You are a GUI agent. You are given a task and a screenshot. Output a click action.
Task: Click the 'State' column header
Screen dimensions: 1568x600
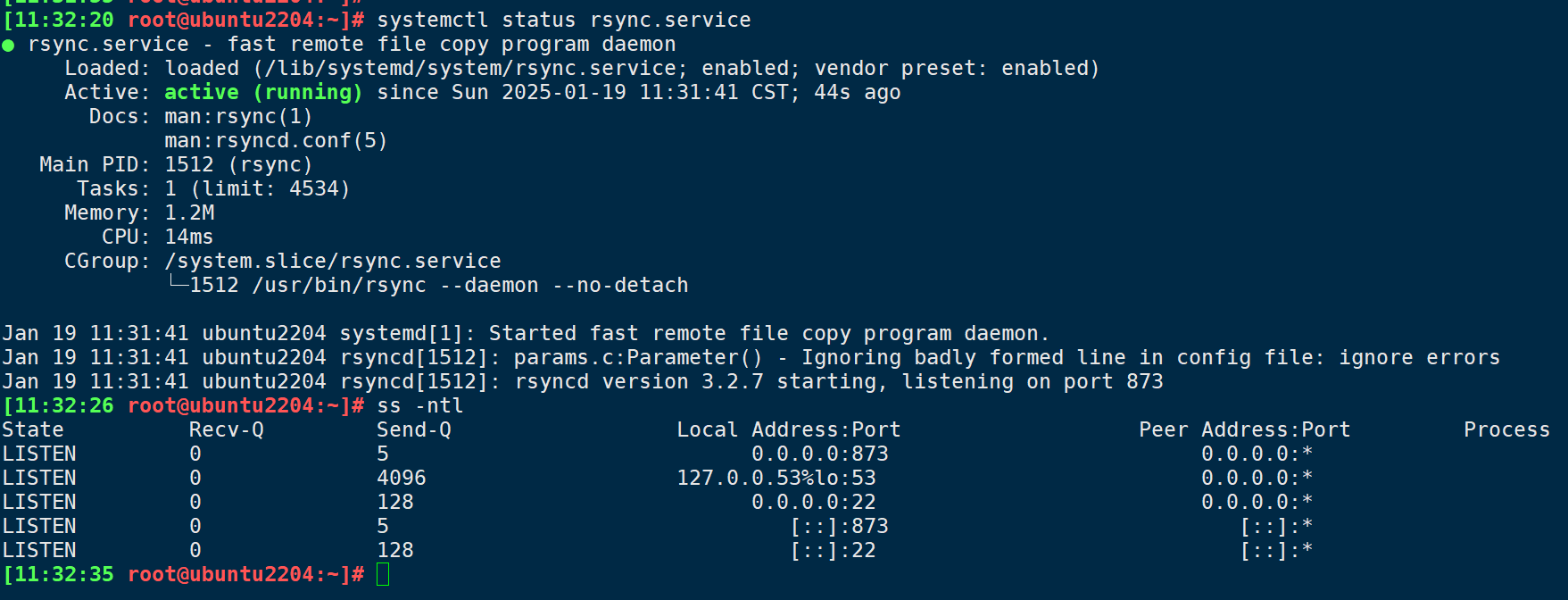click(x=33, y=429)
